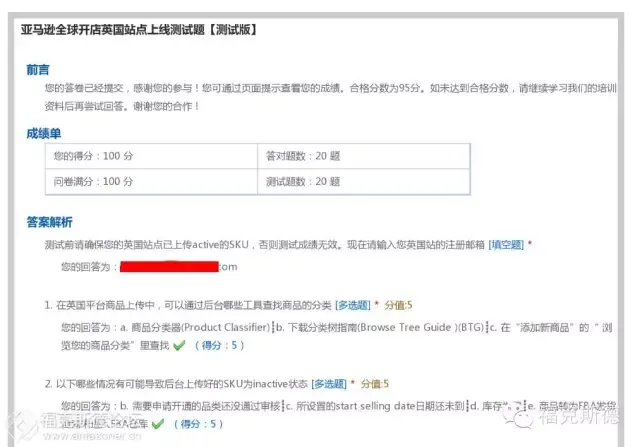Click the cell 答对题数：20 题

tap(364, 156)
